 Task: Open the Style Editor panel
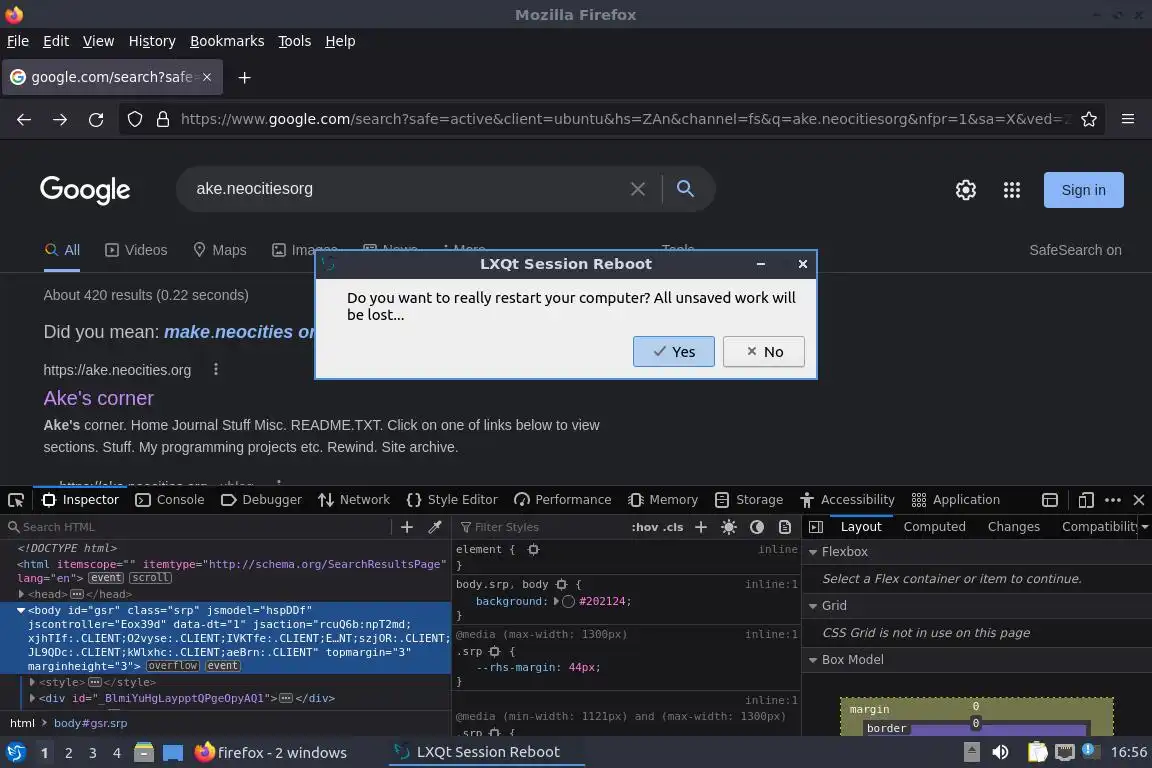(x=452, y=500)
